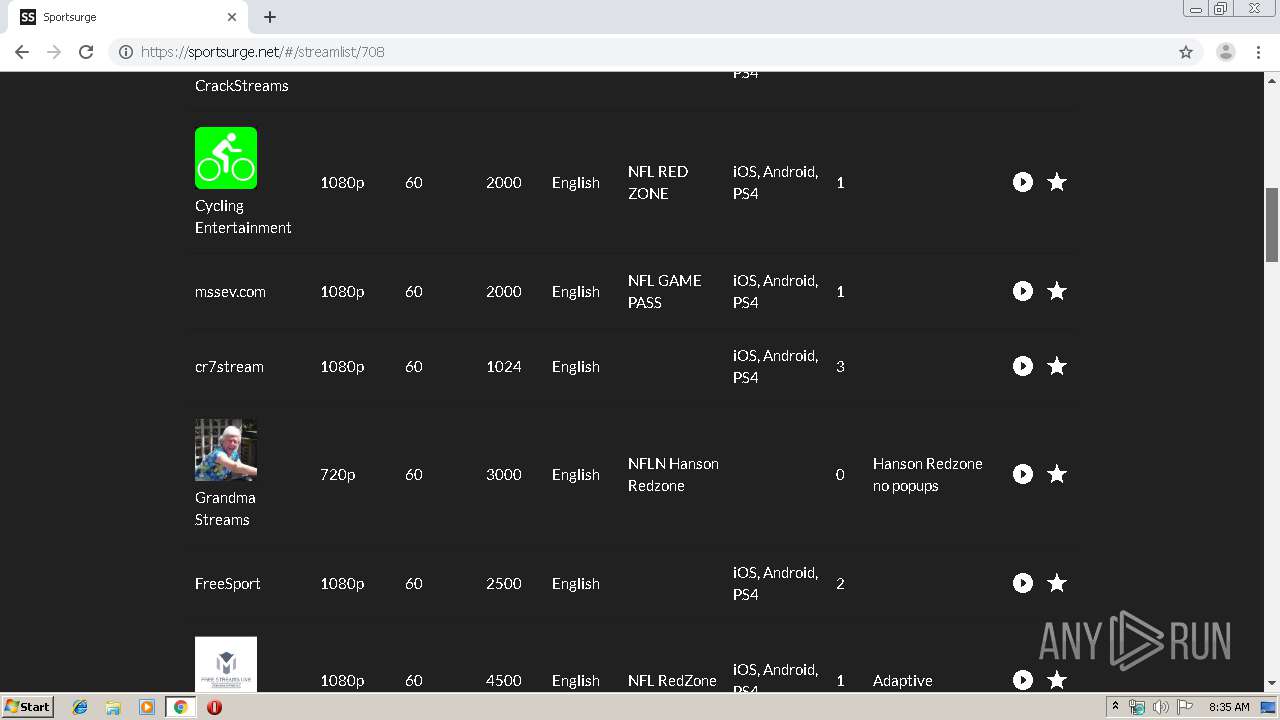Click the Cycling Entertainment streamer name
The image size is (1280, 720).
tap(243, 217)
